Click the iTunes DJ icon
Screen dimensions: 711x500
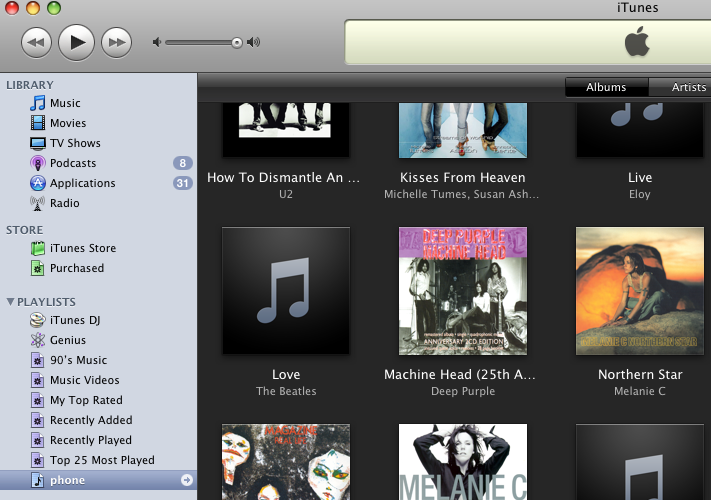(38, 320)
